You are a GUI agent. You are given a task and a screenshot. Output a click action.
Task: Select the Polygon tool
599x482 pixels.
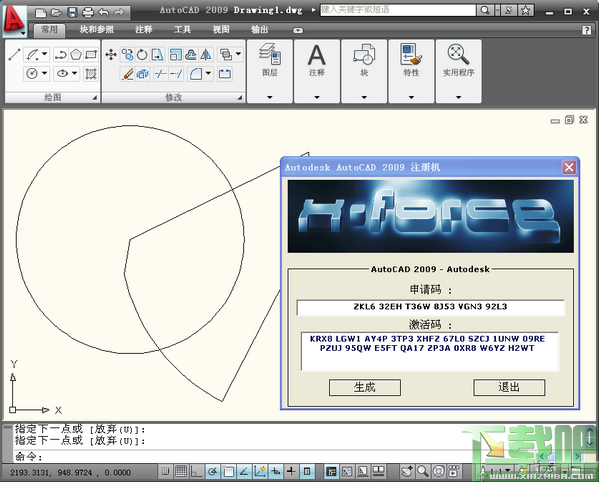tap(76, 55)
